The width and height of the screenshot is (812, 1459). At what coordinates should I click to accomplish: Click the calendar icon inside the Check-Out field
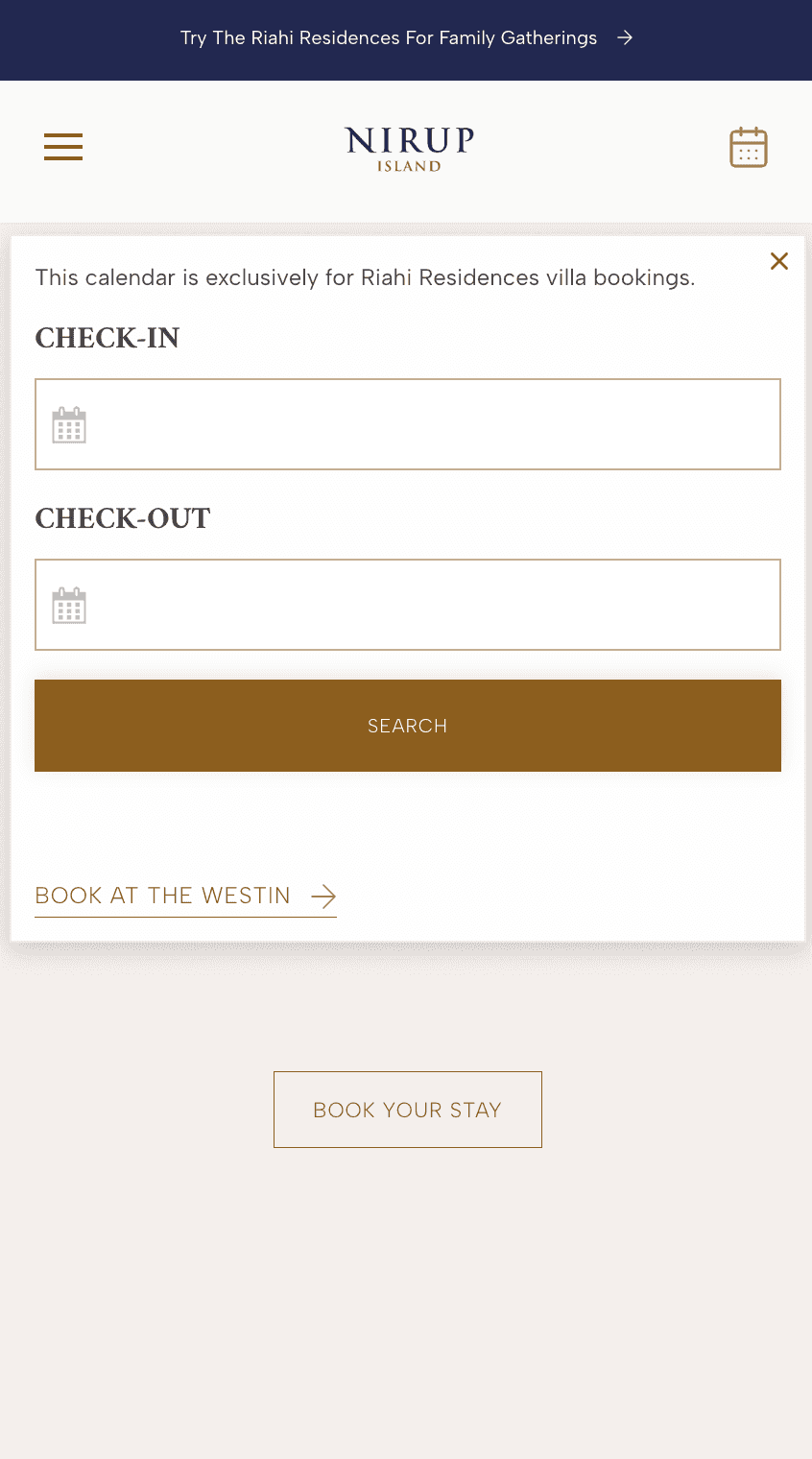69,606
